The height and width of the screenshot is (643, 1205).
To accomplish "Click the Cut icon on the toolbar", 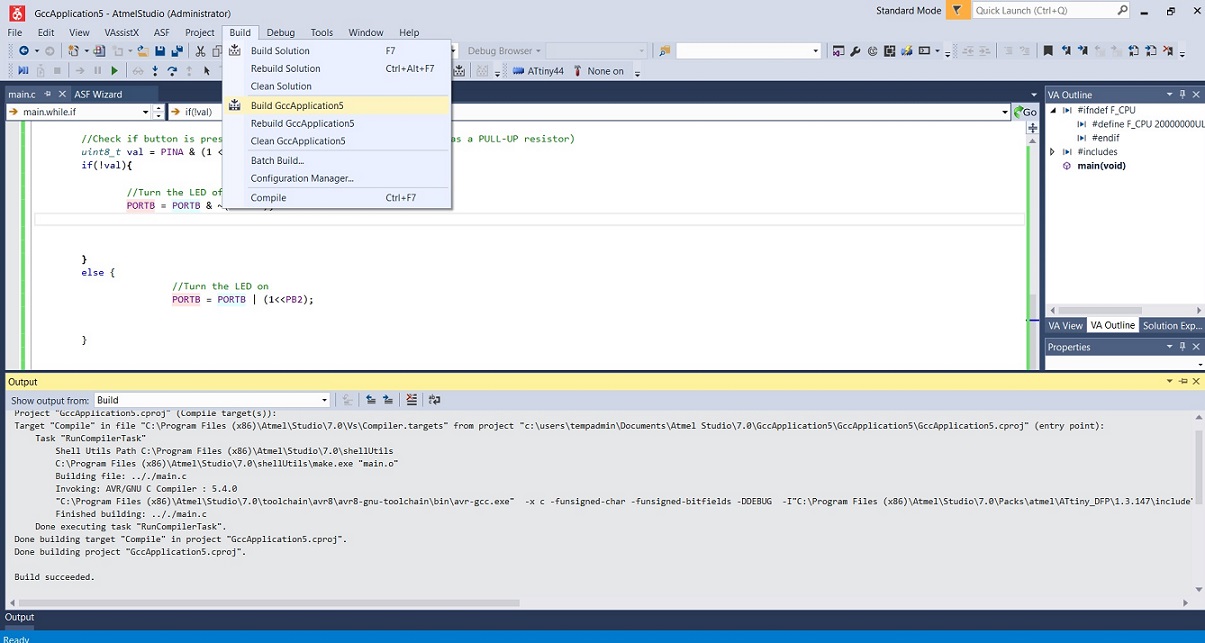I will pyautogui.click(x=201, y=50).
